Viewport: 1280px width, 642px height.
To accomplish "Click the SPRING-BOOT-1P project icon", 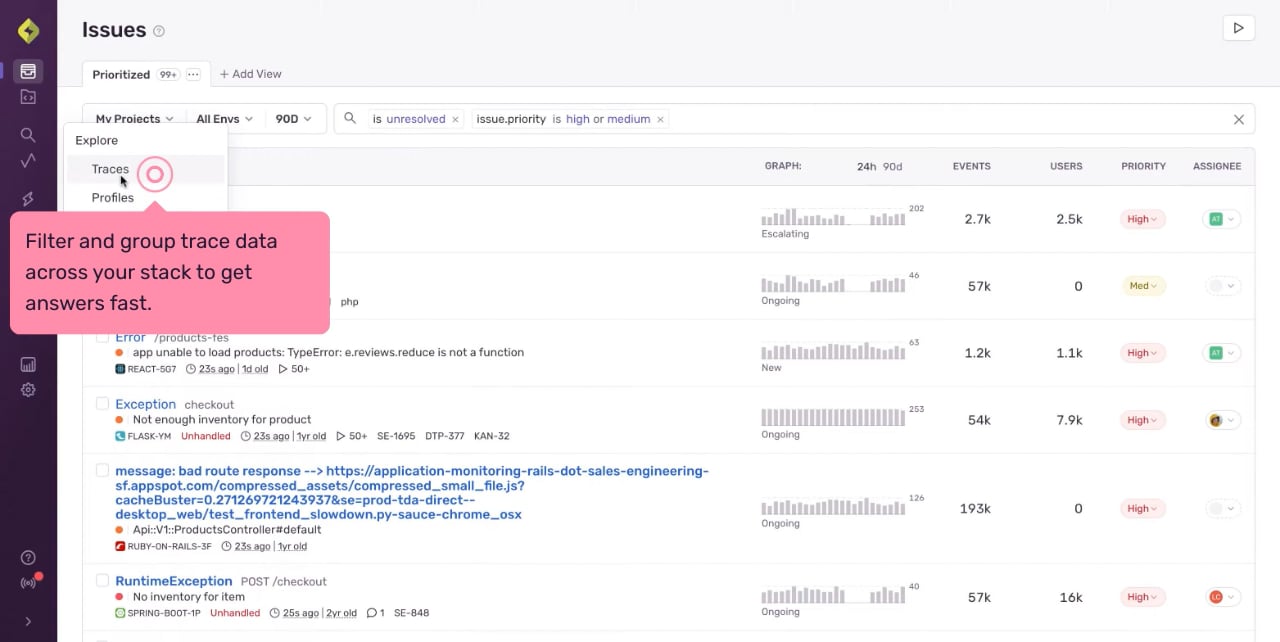I will tap(120, 613).
